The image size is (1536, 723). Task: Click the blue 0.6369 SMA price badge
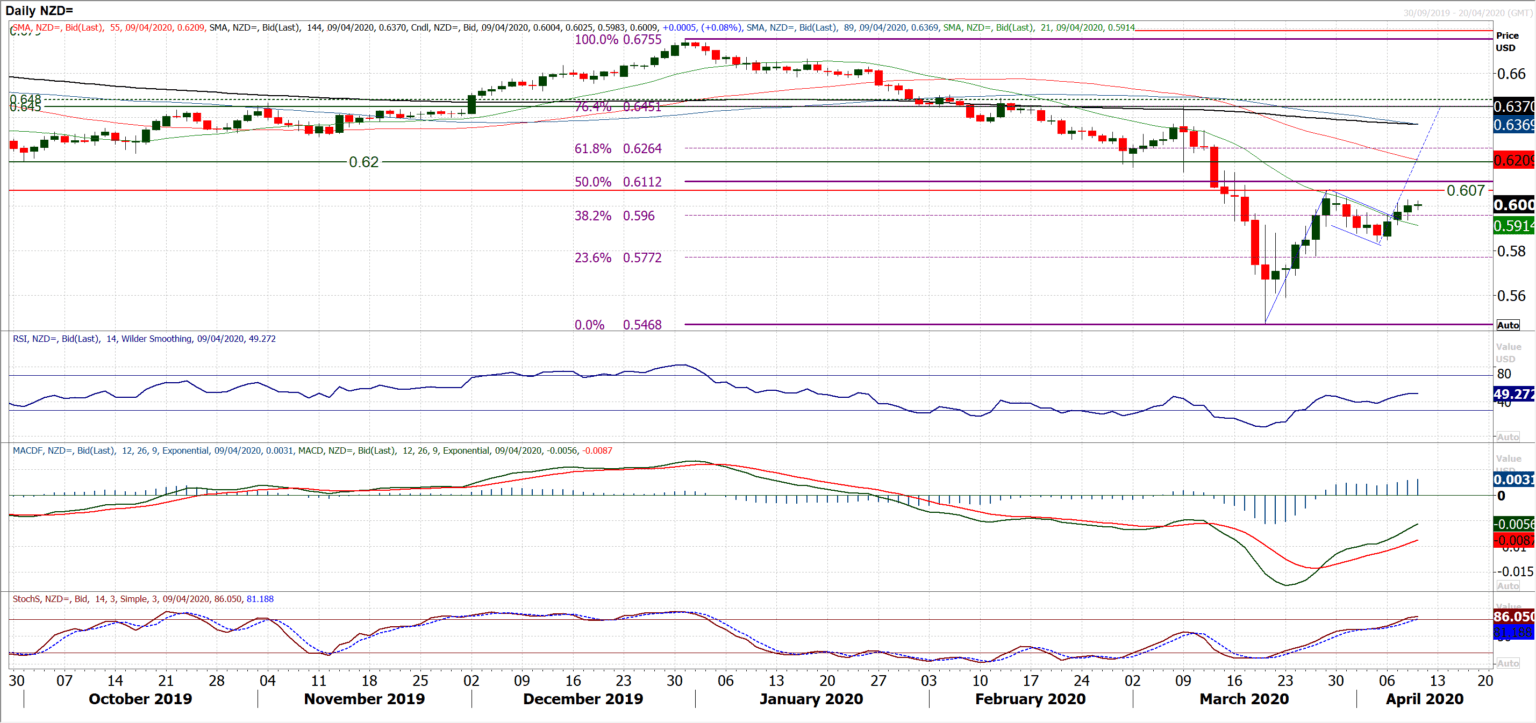(x=1512, y=123)
